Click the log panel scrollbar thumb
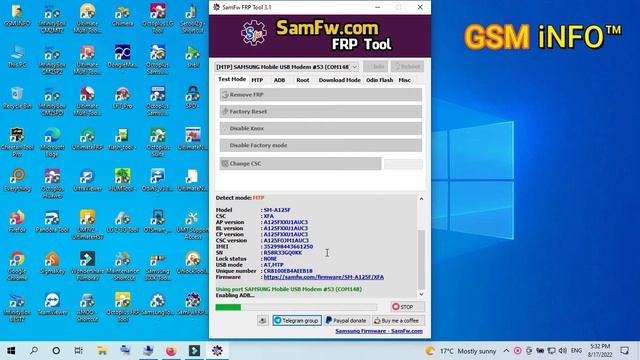640x360 pixels. pos(421,259)
